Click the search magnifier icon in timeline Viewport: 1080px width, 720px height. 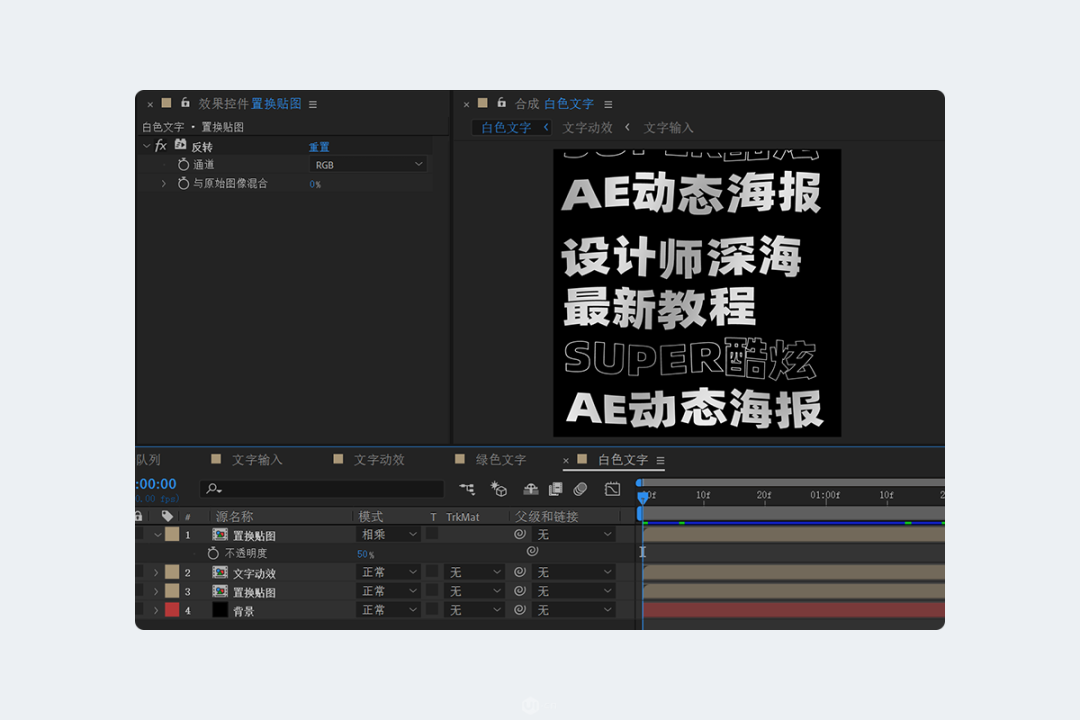pyautogui.click(x=213, y=488)
